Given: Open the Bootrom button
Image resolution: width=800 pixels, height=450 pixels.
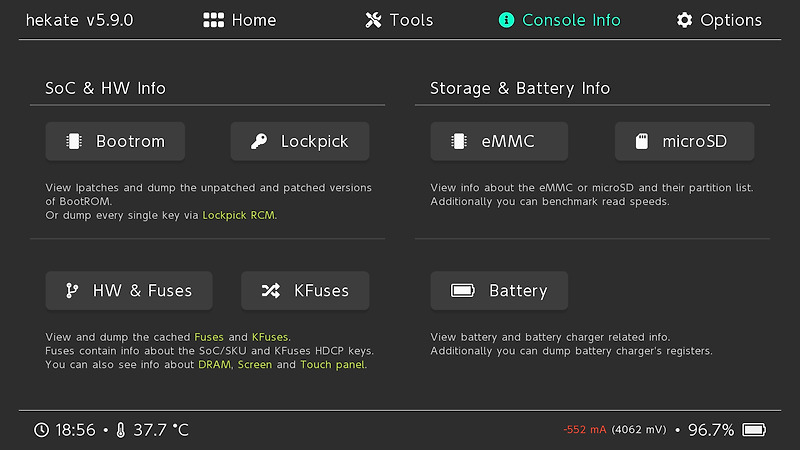Looking at the screenshot, I should pos(115,141).
